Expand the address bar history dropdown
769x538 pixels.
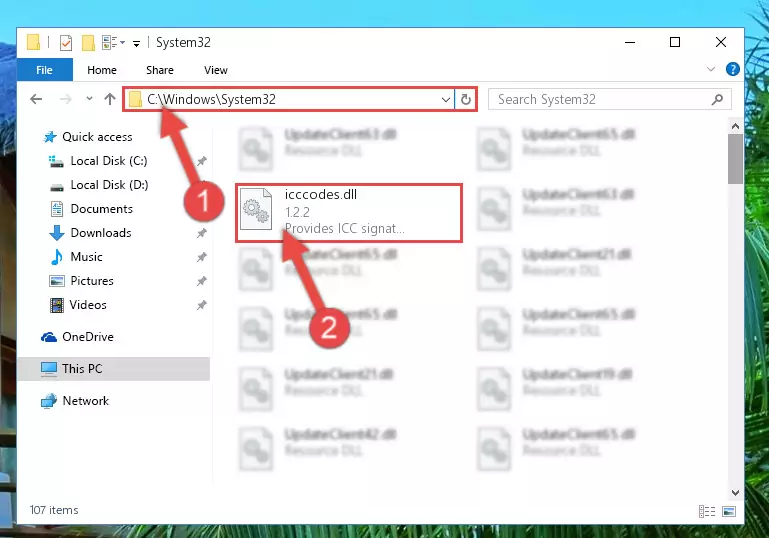[445, 100]
